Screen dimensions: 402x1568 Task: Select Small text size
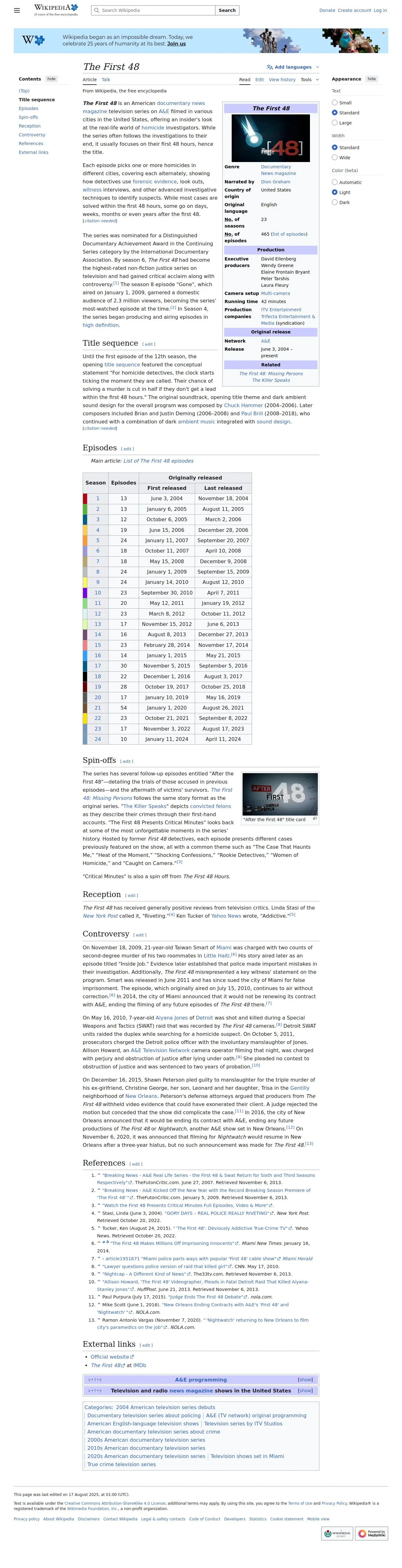(x=334, y=103)
